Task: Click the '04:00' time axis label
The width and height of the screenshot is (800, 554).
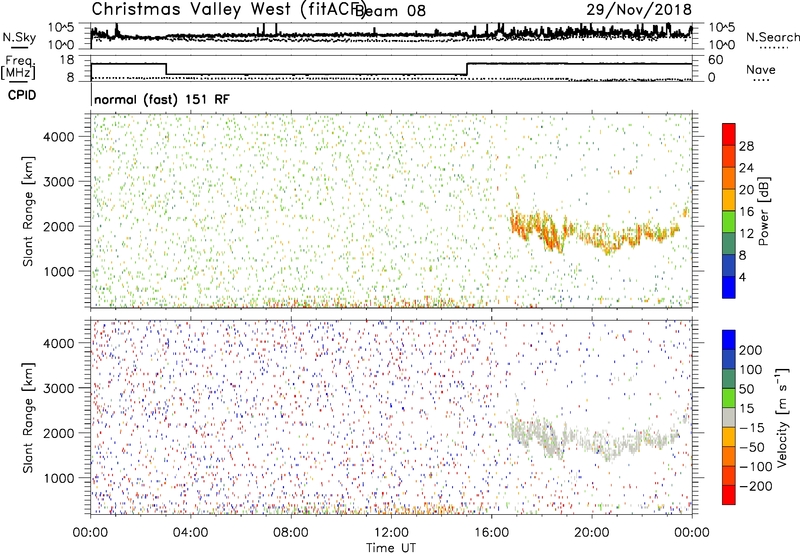Action: 190,533
